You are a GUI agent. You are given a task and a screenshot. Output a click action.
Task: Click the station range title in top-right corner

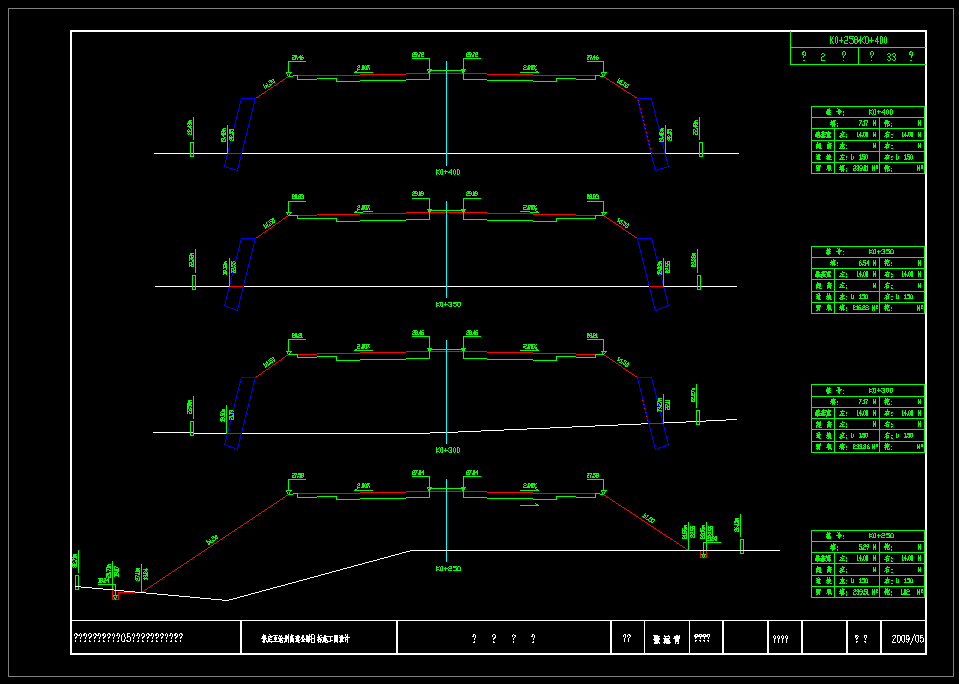click(858, 40)
